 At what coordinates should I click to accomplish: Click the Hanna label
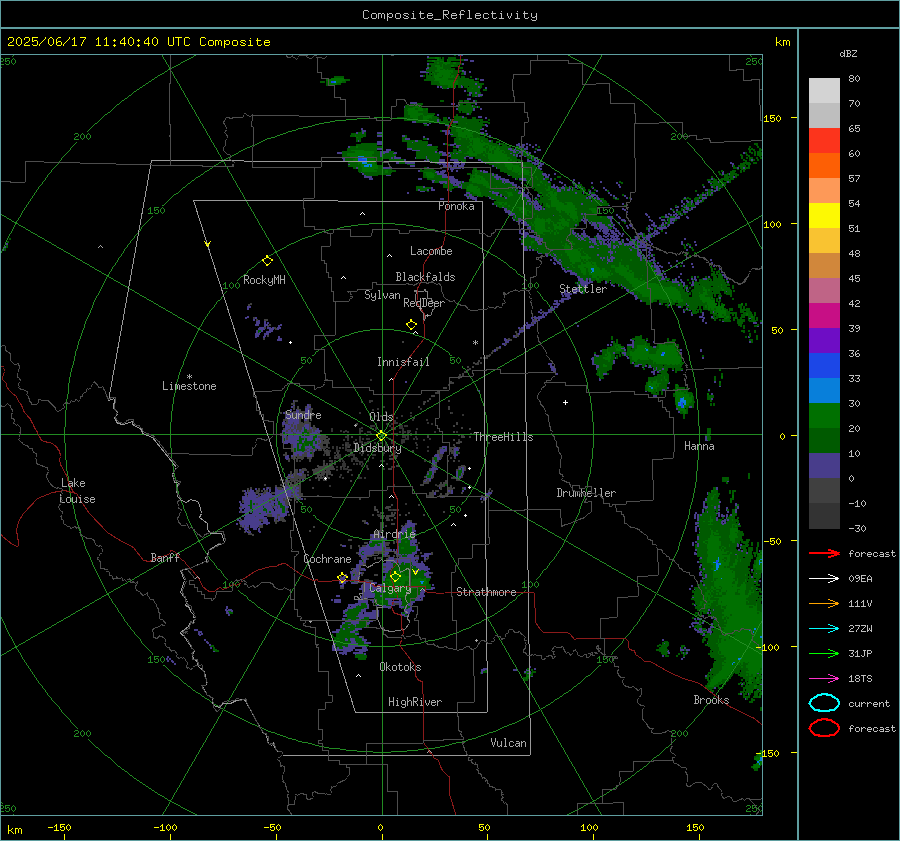pos(699,446)
